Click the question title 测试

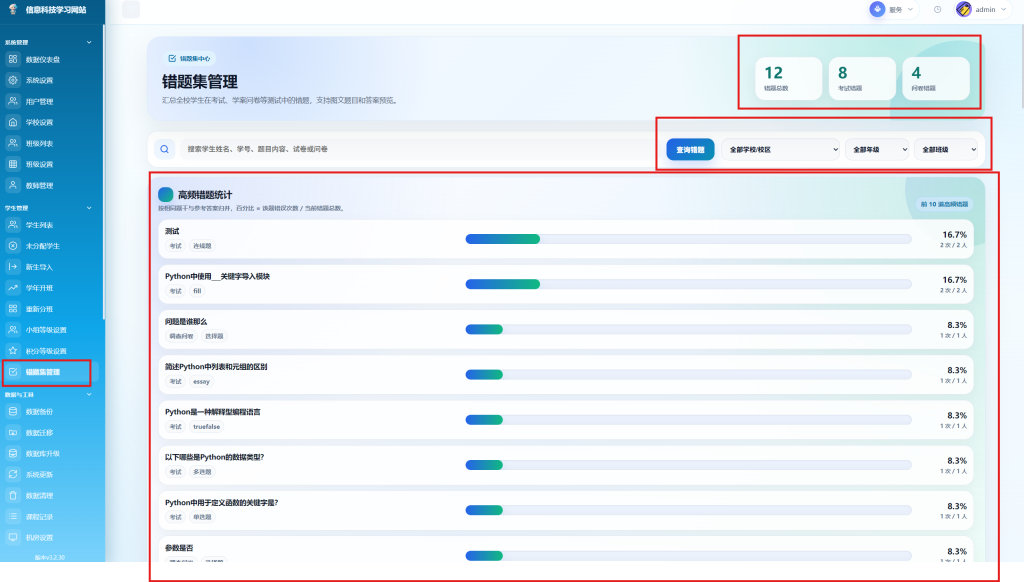(x=172, y=231)
